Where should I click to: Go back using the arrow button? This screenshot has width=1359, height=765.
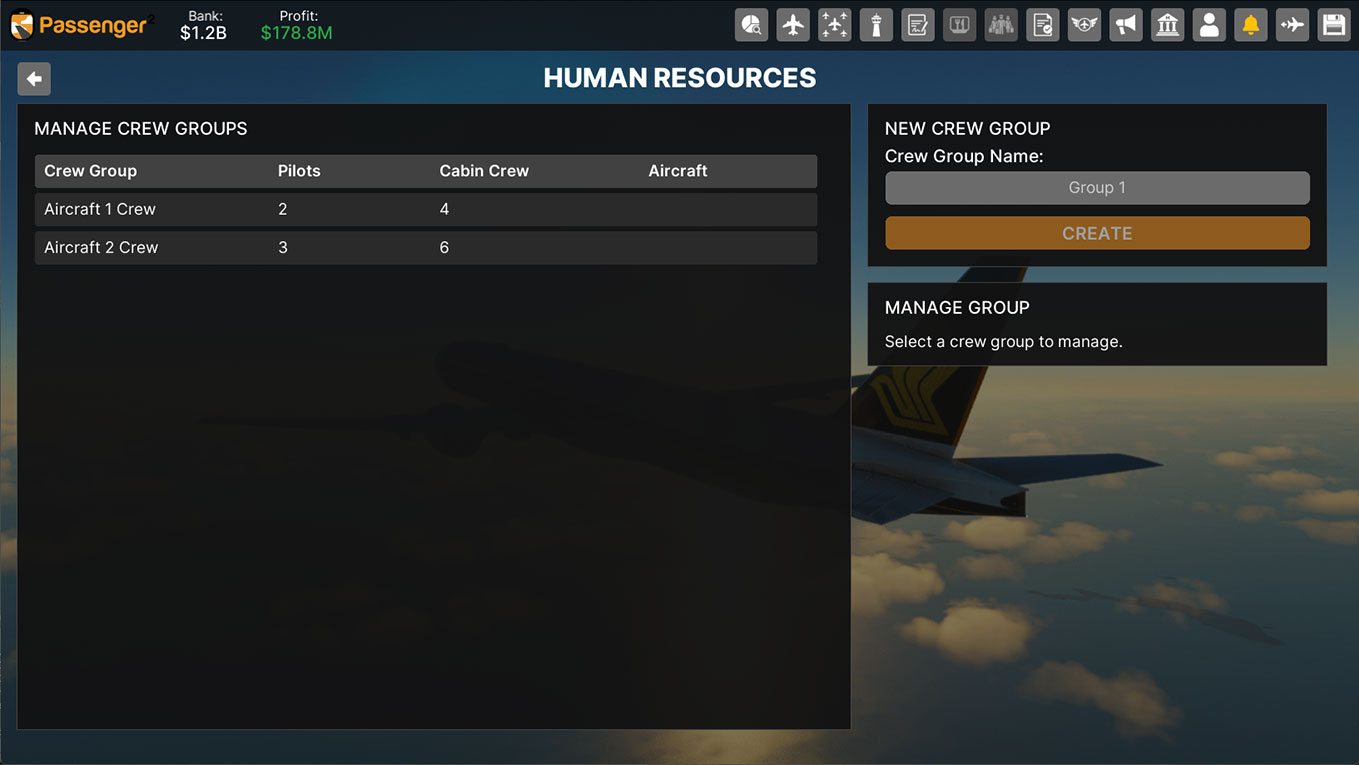click(34, 79)
